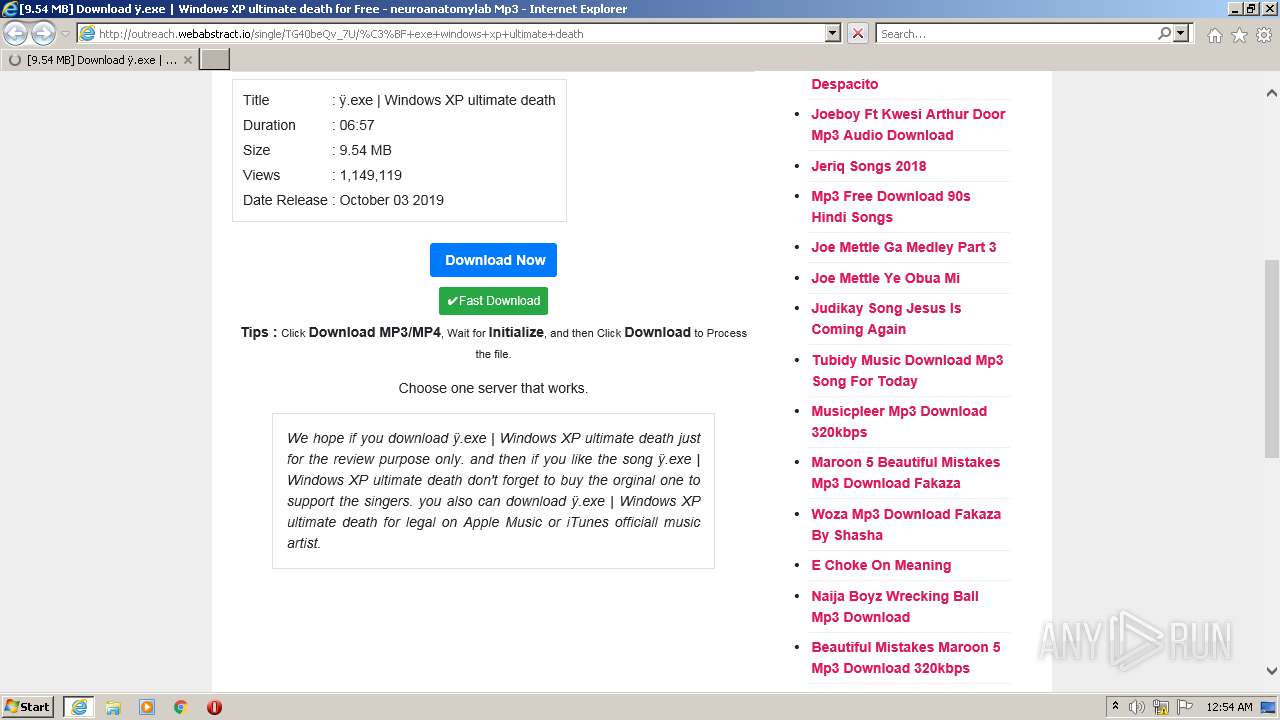
Task: Click the page scrollbar up arrow
Action: tap(1271, 93)
